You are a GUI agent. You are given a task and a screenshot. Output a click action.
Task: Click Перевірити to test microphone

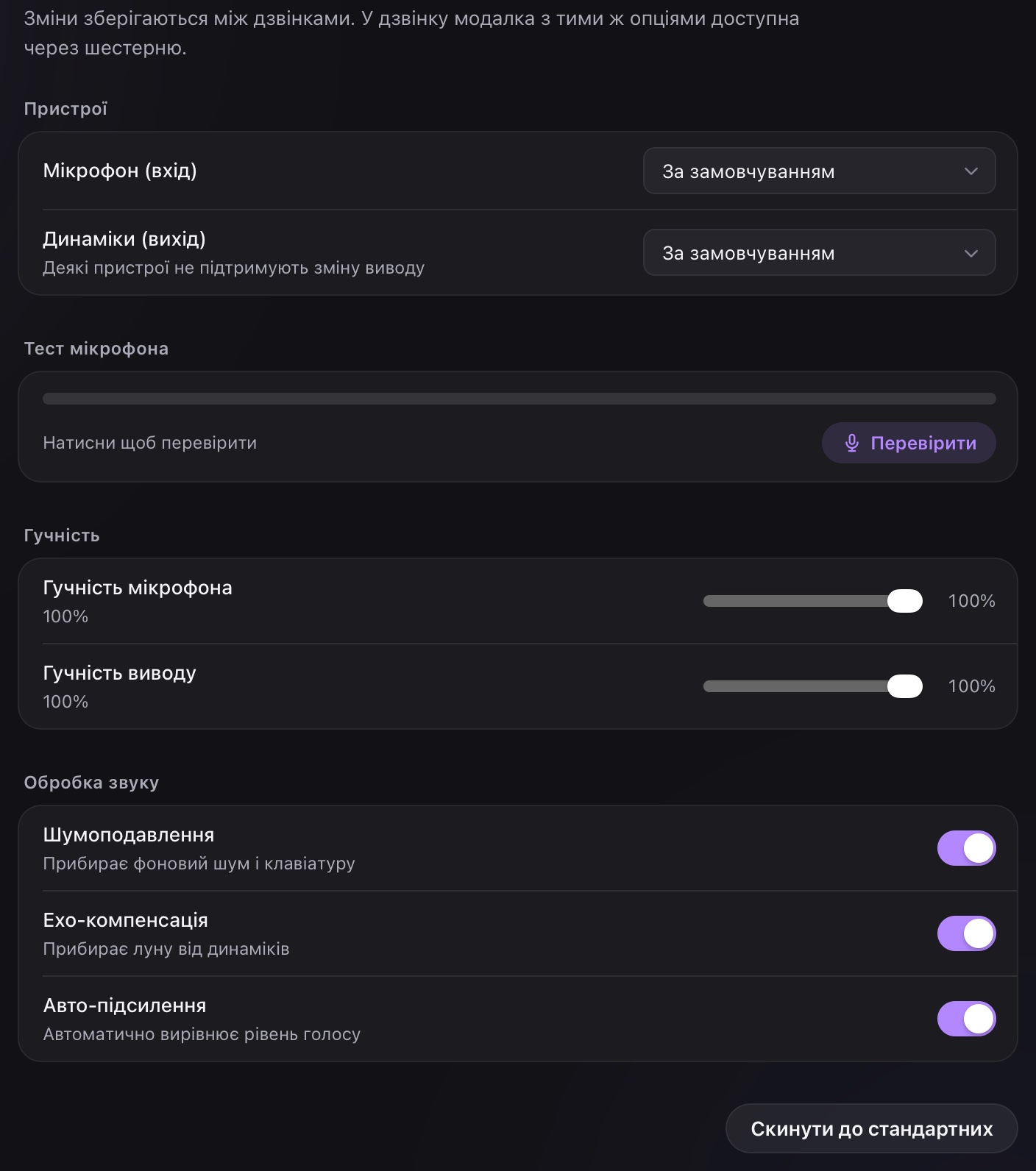(x=909, y=443)
